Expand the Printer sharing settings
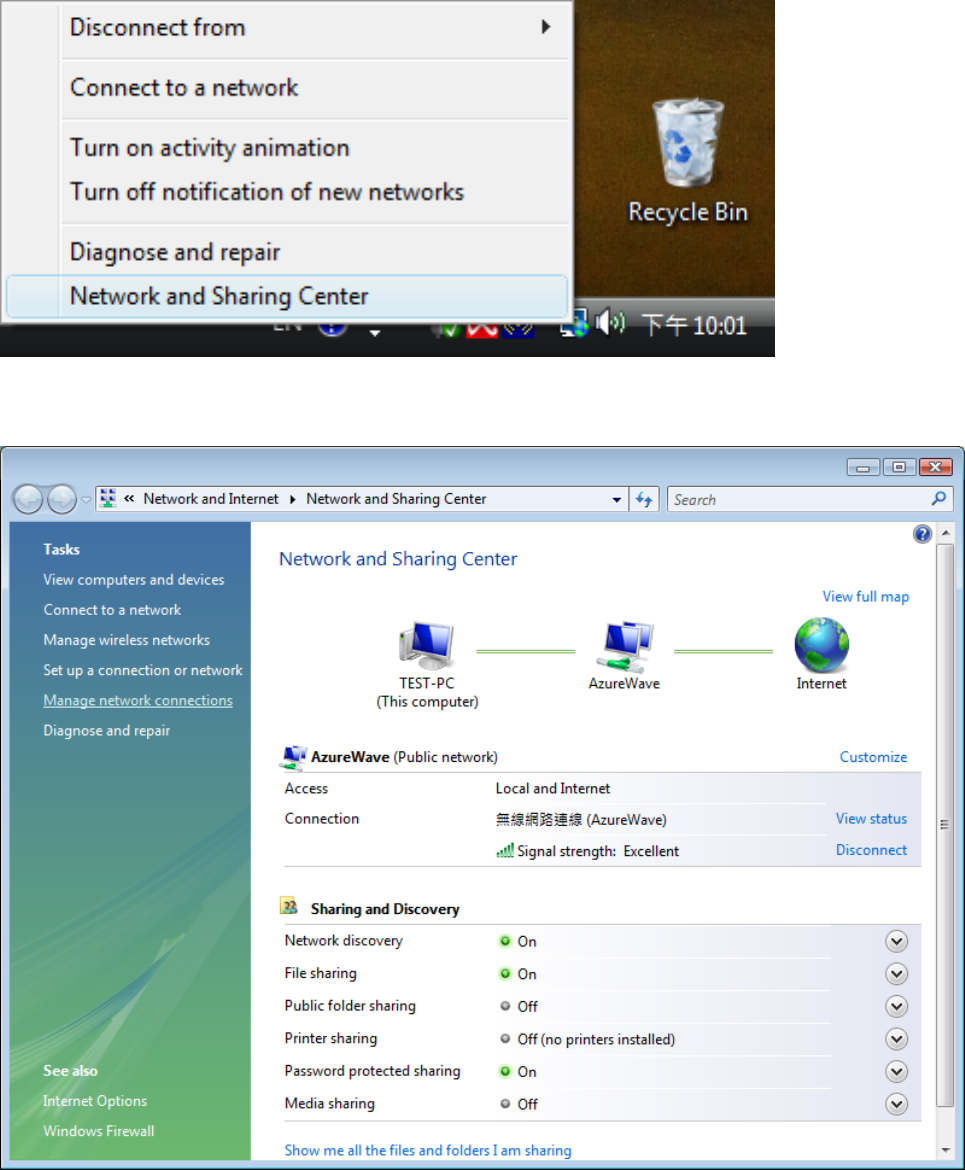The image size is (965, 1170). point(896,1039)
